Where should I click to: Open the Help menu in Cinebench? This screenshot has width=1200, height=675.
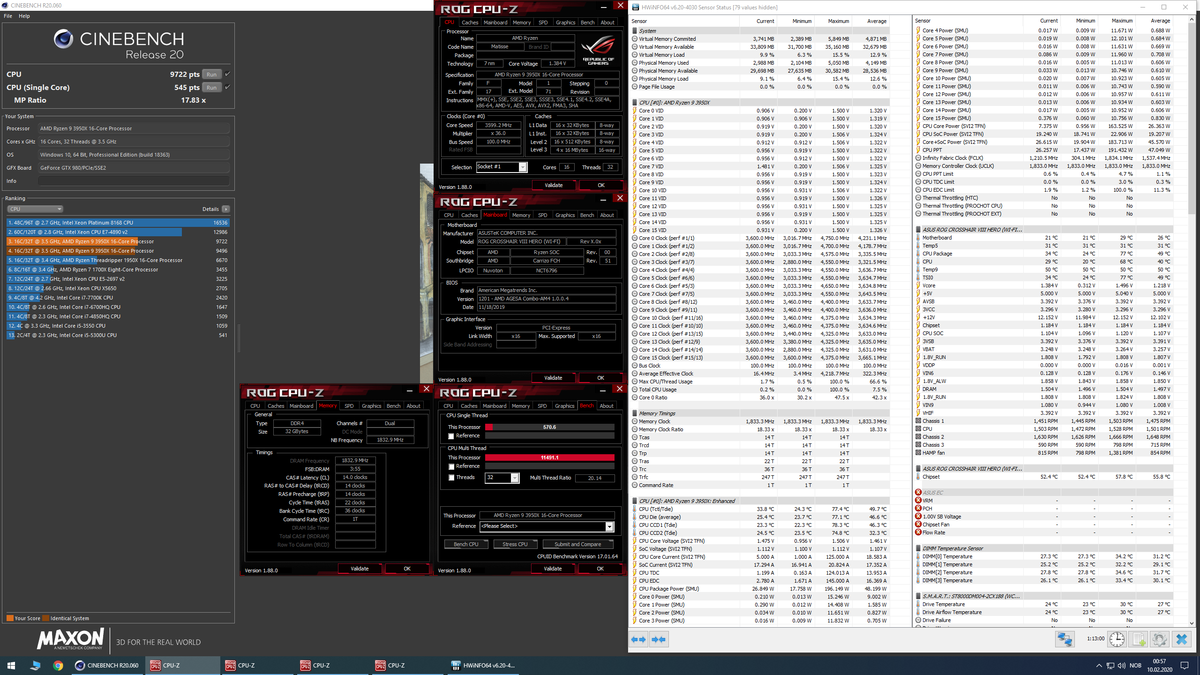(24, 16)
